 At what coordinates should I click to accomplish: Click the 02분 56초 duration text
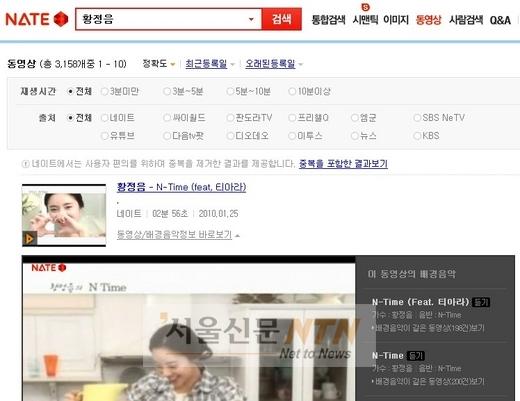click(x=170, y=214)
